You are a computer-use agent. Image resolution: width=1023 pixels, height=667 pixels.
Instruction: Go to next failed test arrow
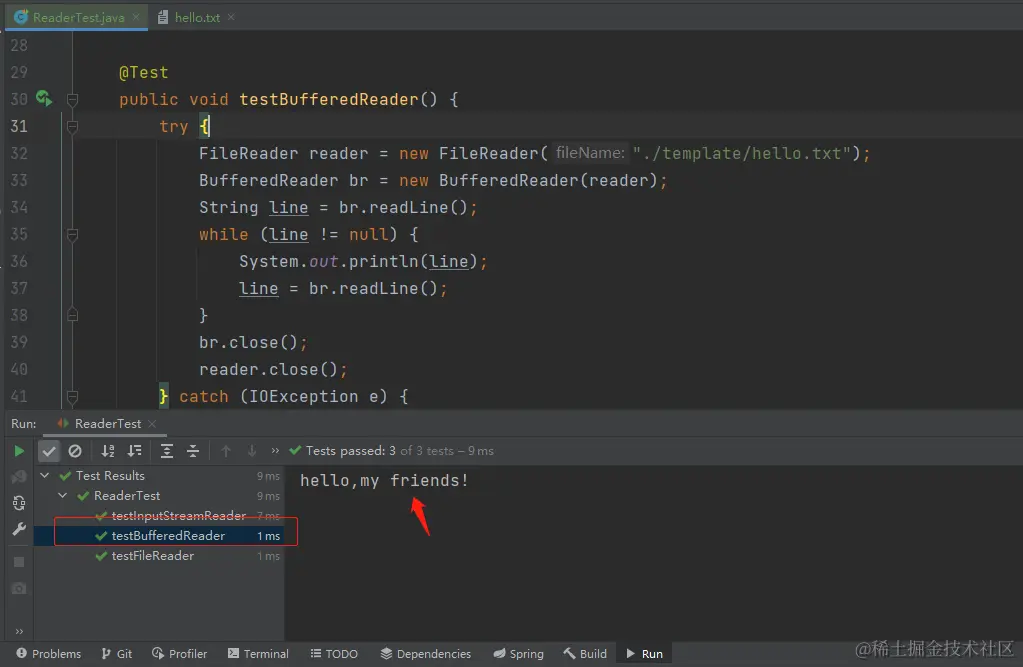pyautogui.click(x=252, y=451)
